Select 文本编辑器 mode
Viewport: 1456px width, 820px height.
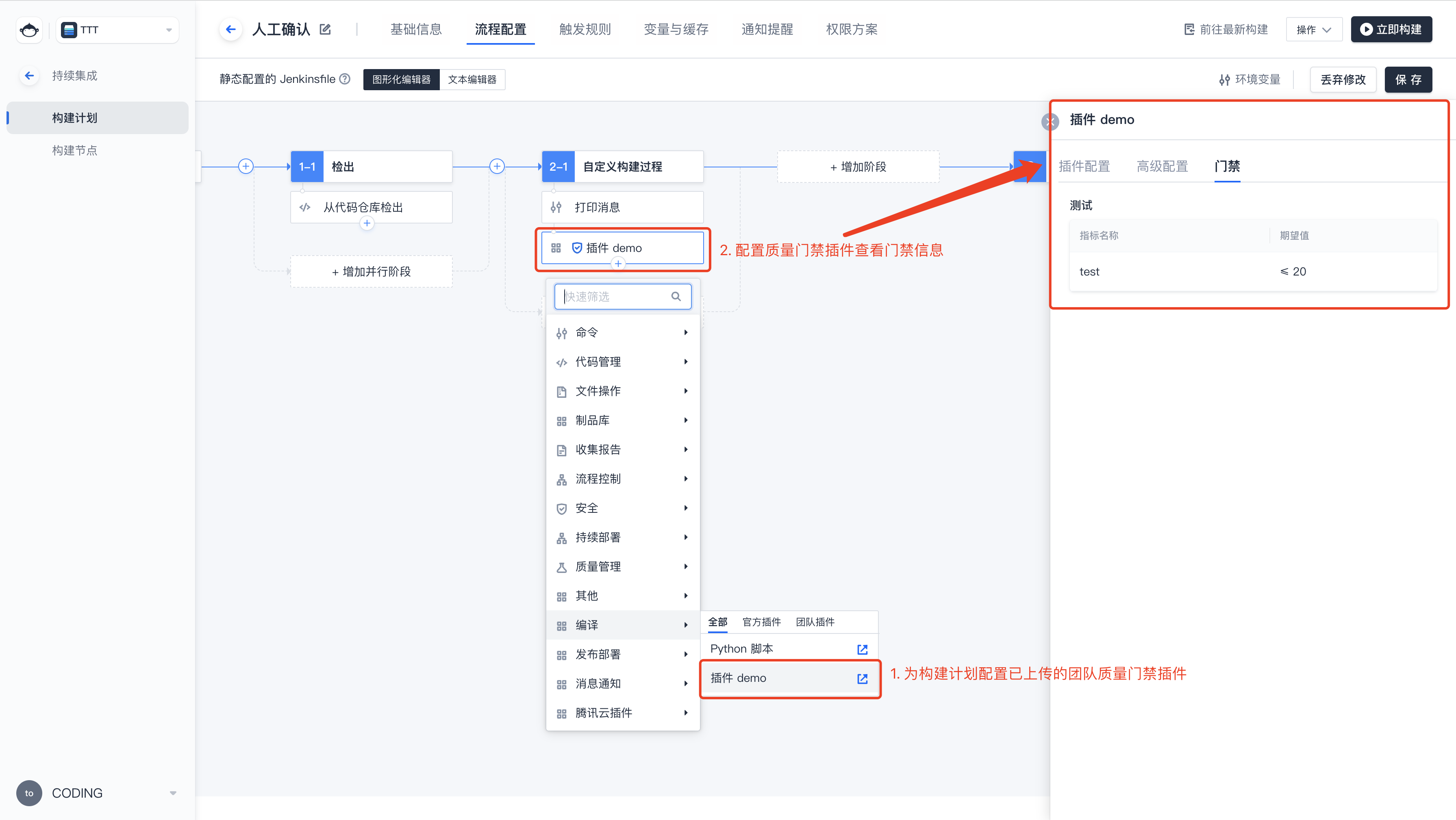point(472,80)
